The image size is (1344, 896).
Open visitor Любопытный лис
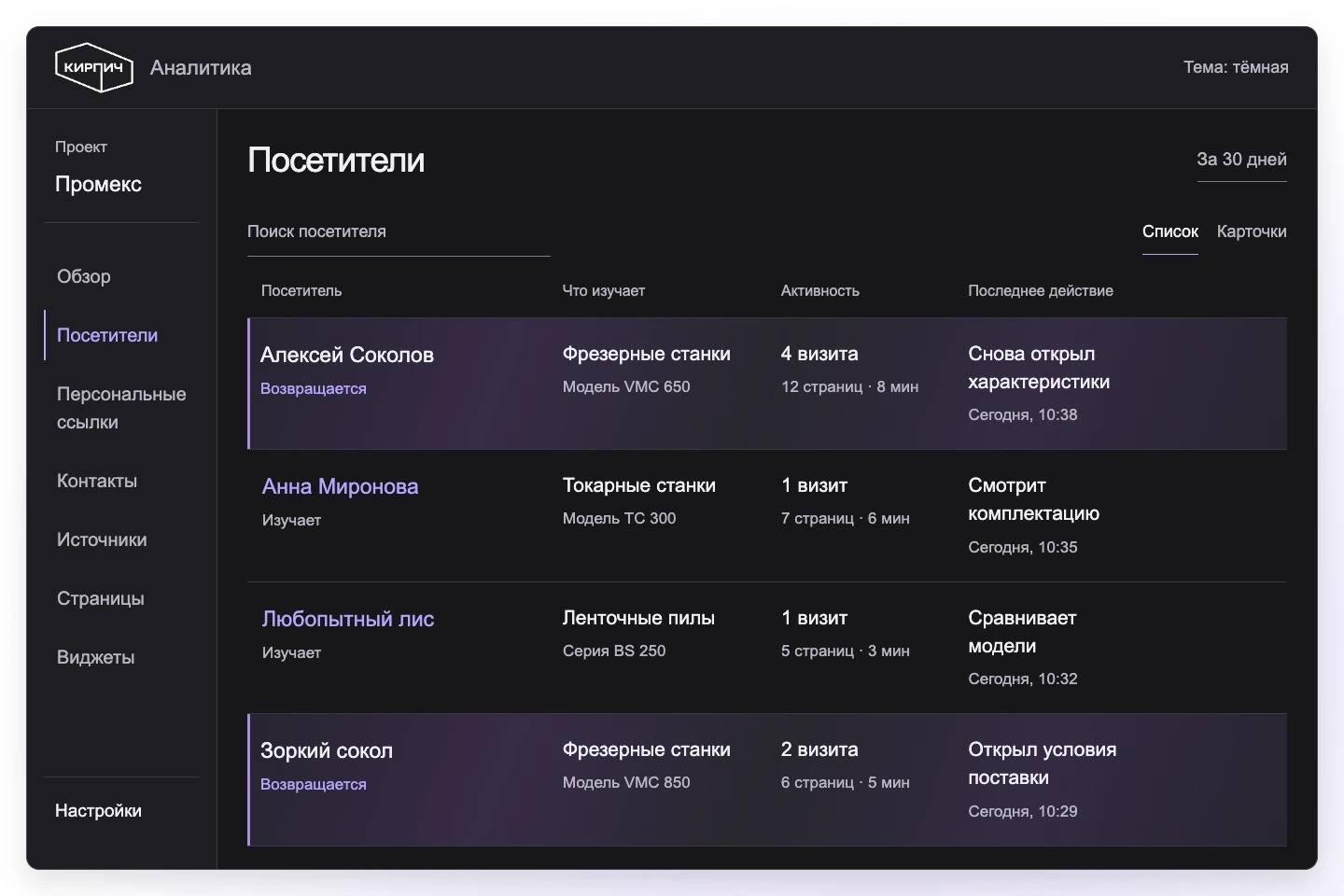click(x=348, y=619)
